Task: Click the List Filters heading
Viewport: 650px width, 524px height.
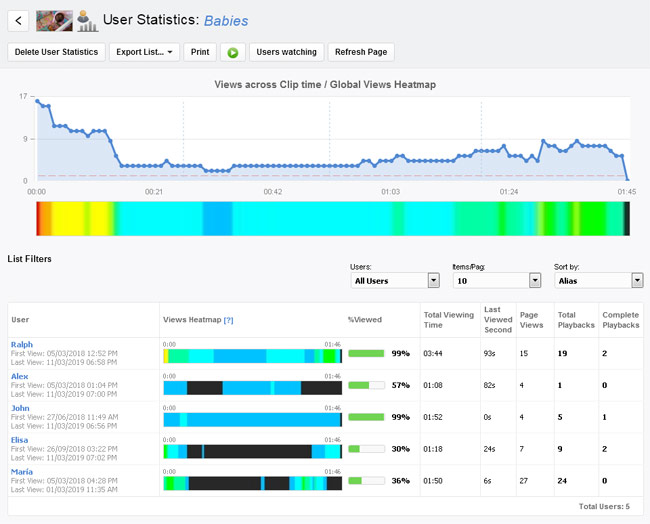Action: pyautogui.click(x=29, y=259)
